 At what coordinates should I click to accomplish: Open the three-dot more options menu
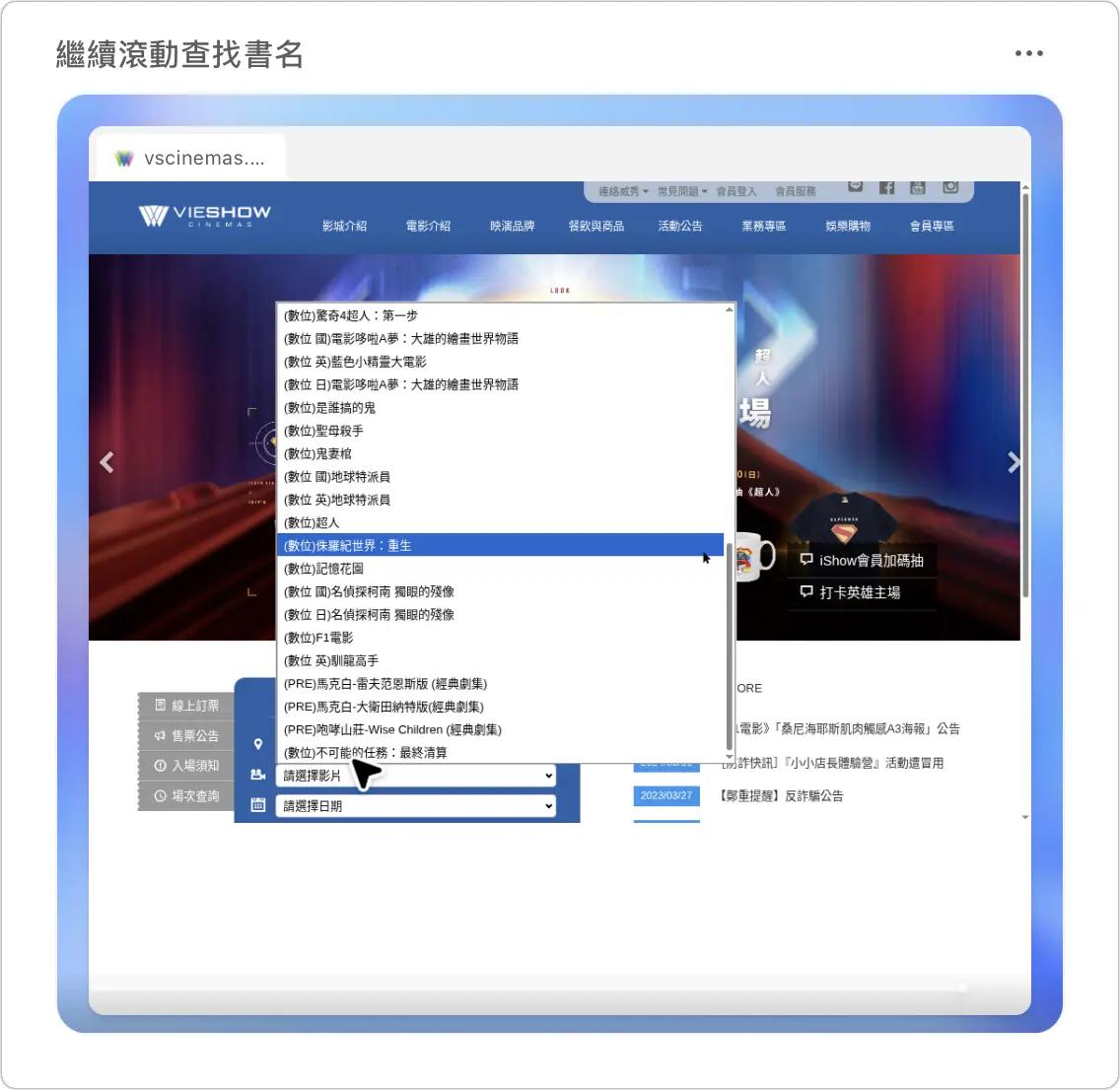1028,53
